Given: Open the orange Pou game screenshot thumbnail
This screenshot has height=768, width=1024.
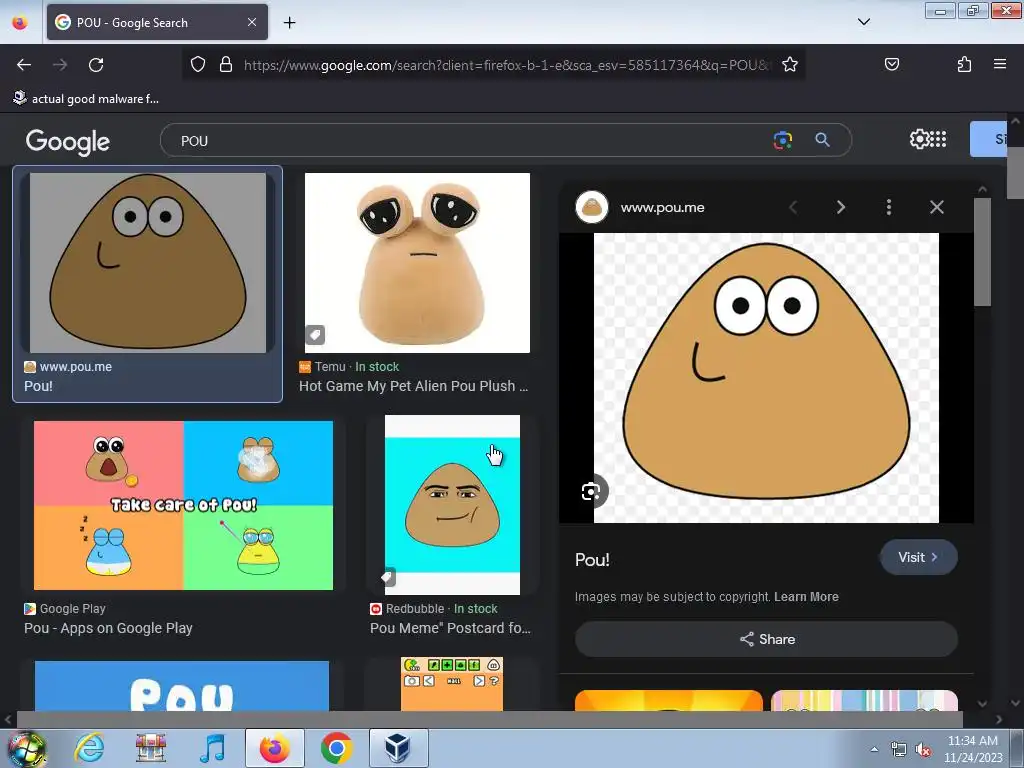Looking at the screenshot, I should [452, 684].
